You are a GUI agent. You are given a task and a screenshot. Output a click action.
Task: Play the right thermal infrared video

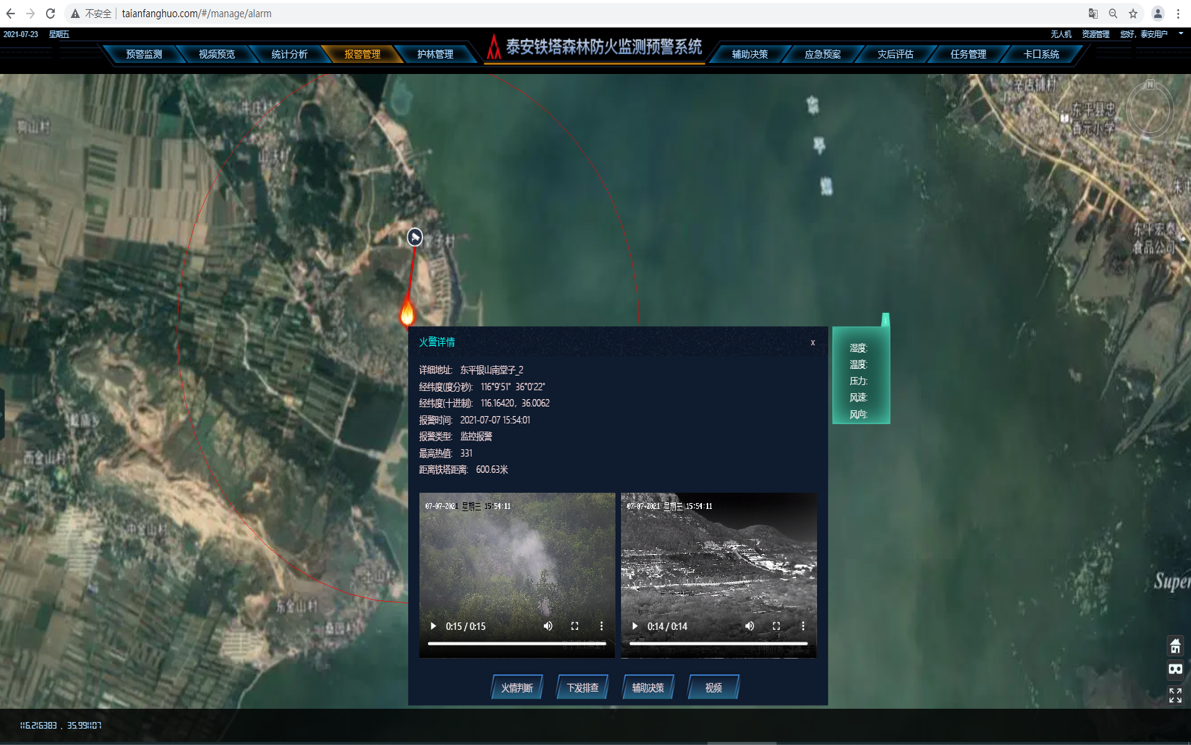[x=634, y=627]
